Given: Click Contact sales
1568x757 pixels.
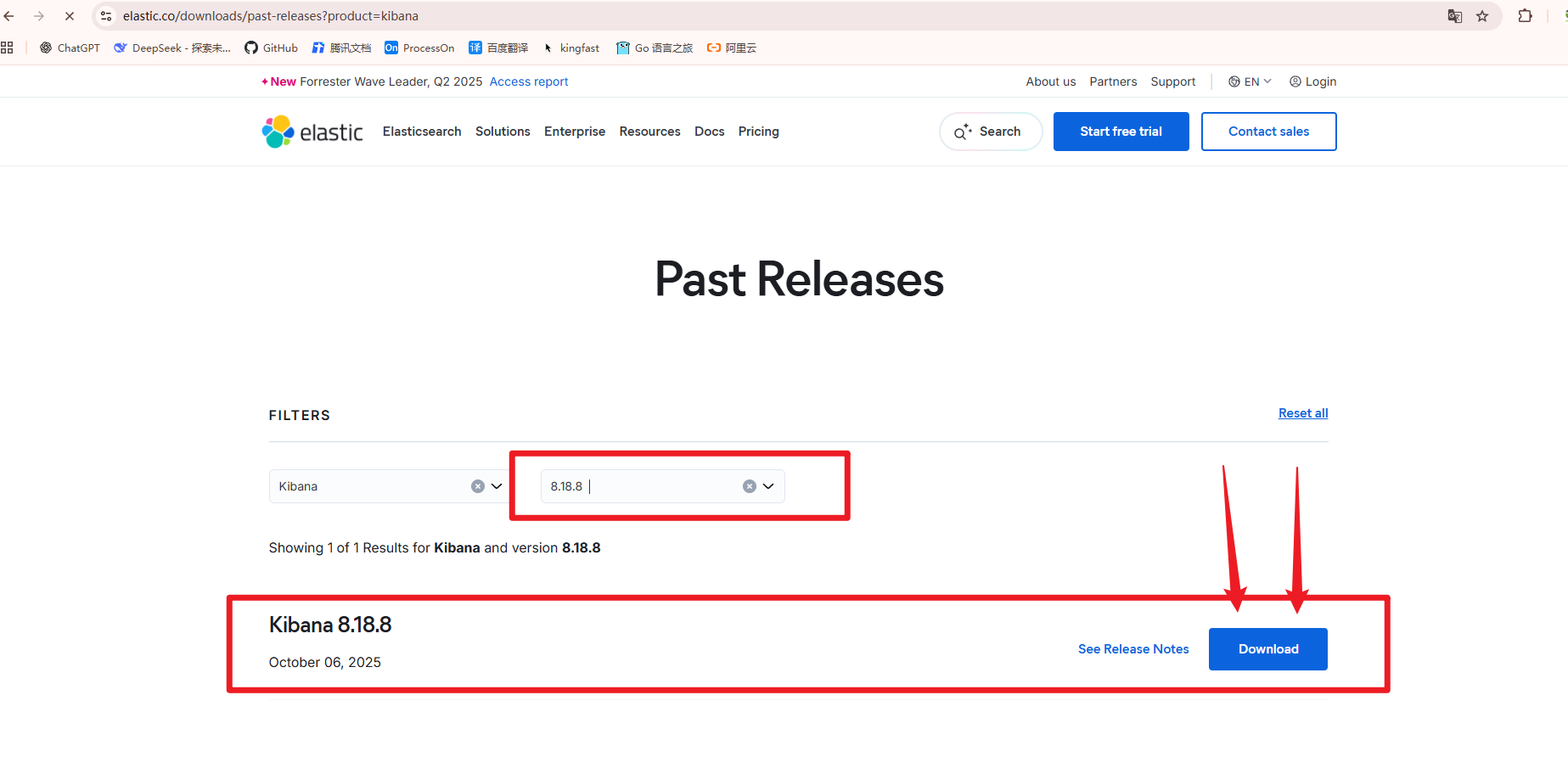Looking at the screenshot, I should point(1269,132).
